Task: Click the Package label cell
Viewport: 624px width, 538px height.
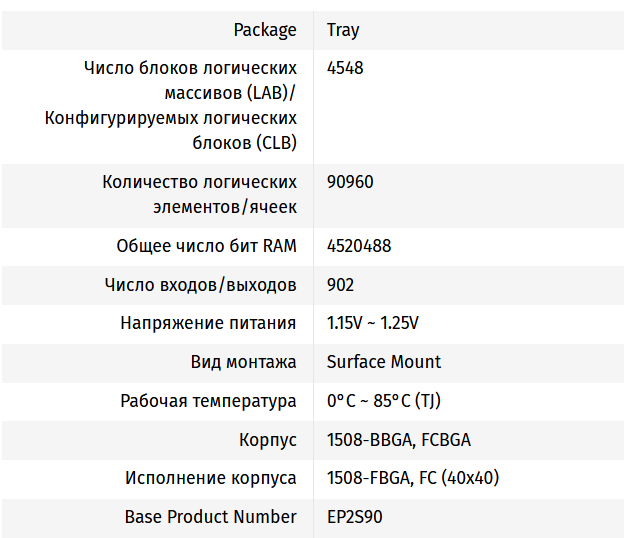Action: point(265,30)
